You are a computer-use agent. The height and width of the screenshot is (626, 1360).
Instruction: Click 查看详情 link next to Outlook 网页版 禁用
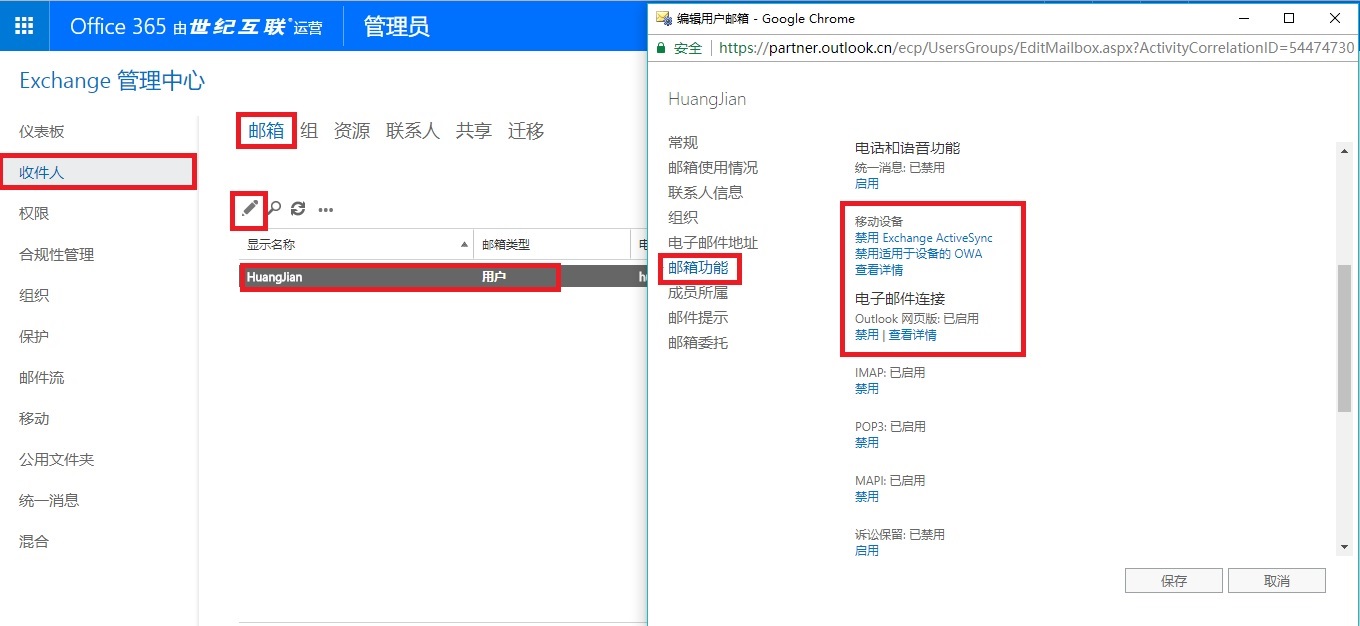(913, 335)
